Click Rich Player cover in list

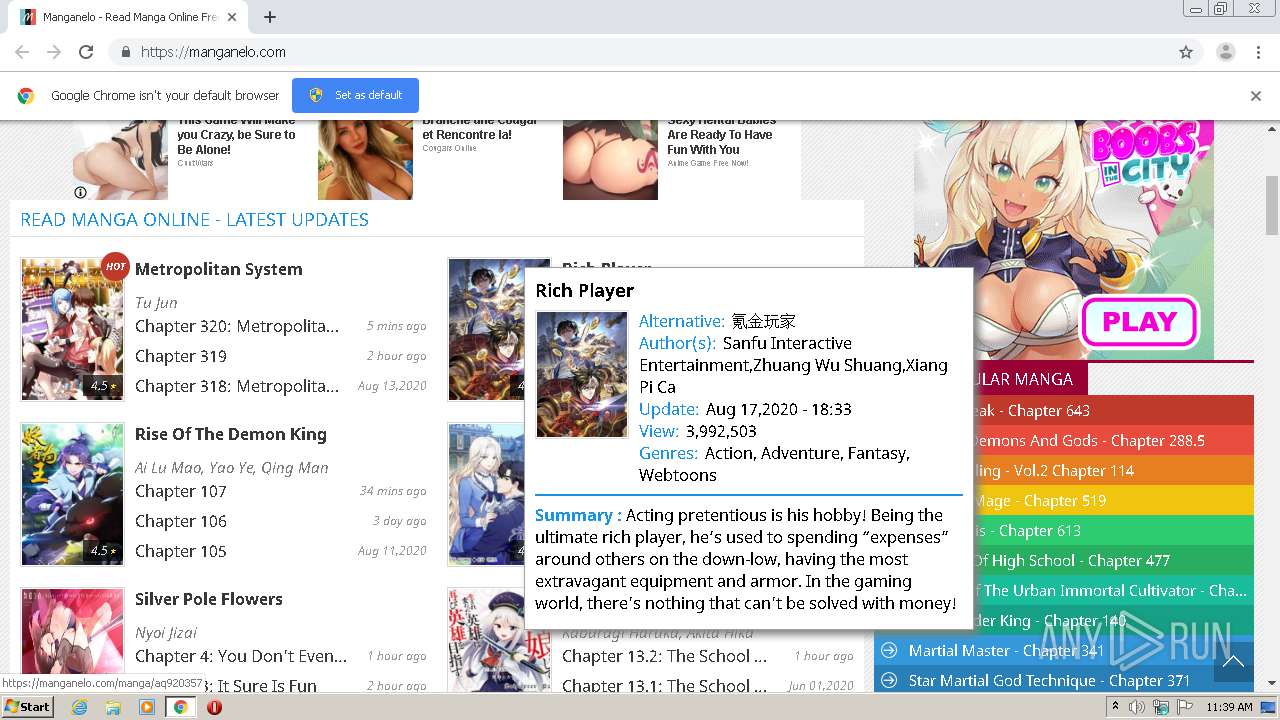(486, 329)
